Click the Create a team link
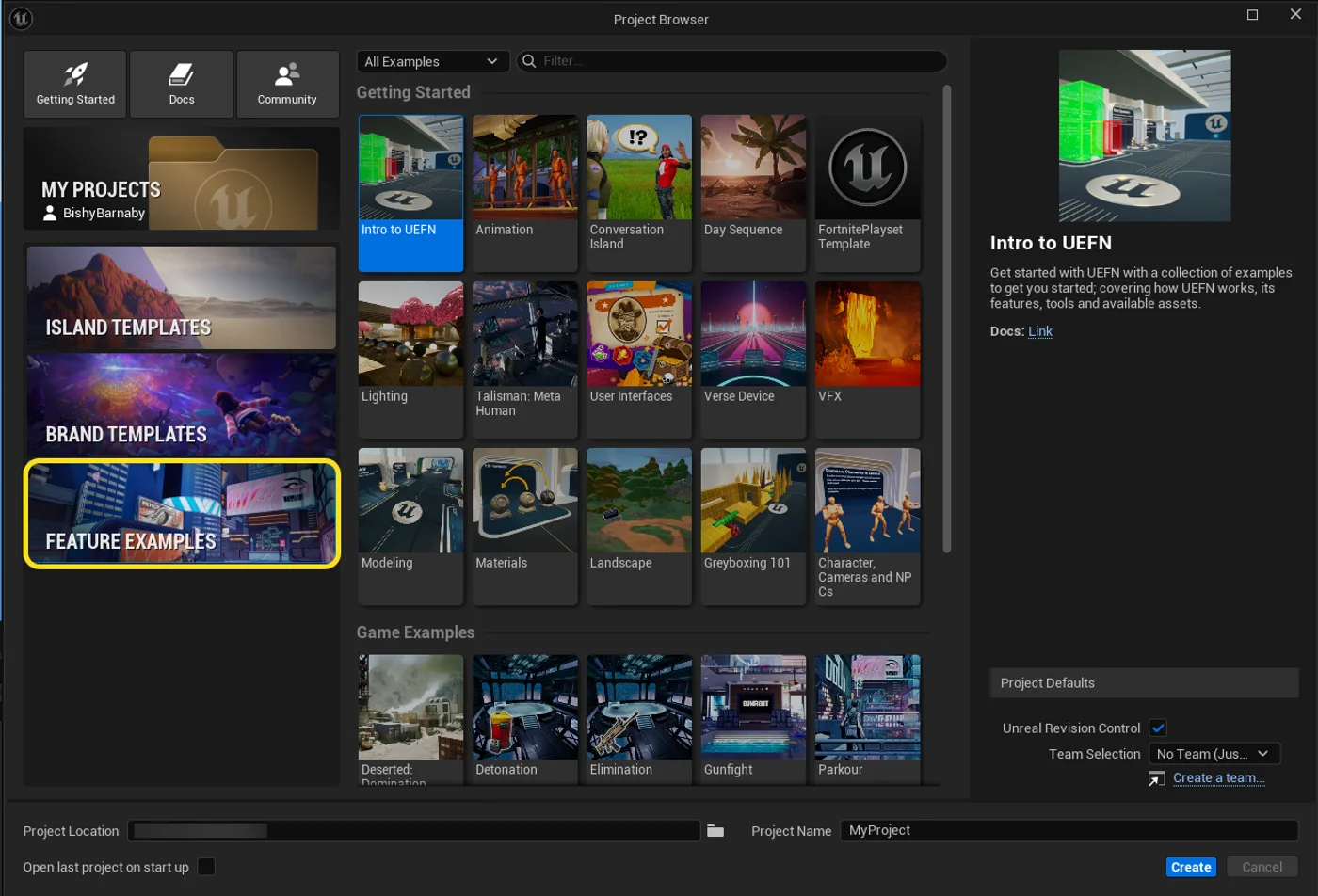The width and height of the screenshot is (1318, 896). point(1219,778)
